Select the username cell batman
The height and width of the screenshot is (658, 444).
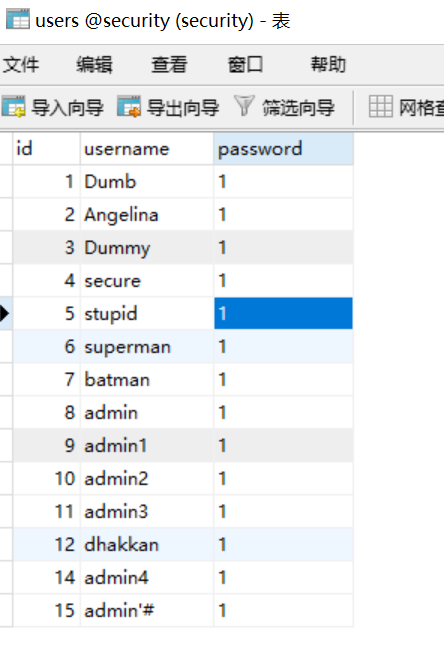point(147,380)
